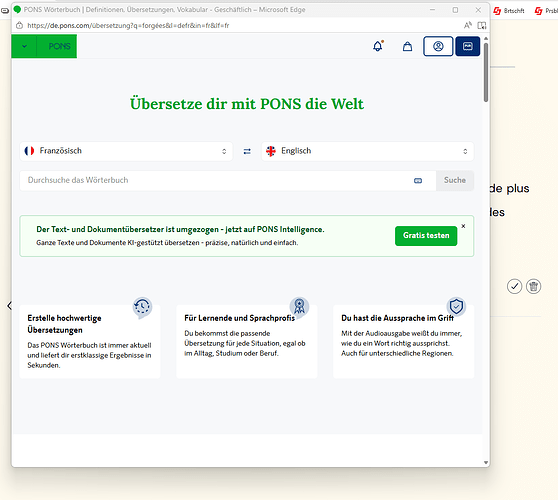This screenshot has width=558, height=500.
Task: Go to PONS home via logo
Action: 59,46
